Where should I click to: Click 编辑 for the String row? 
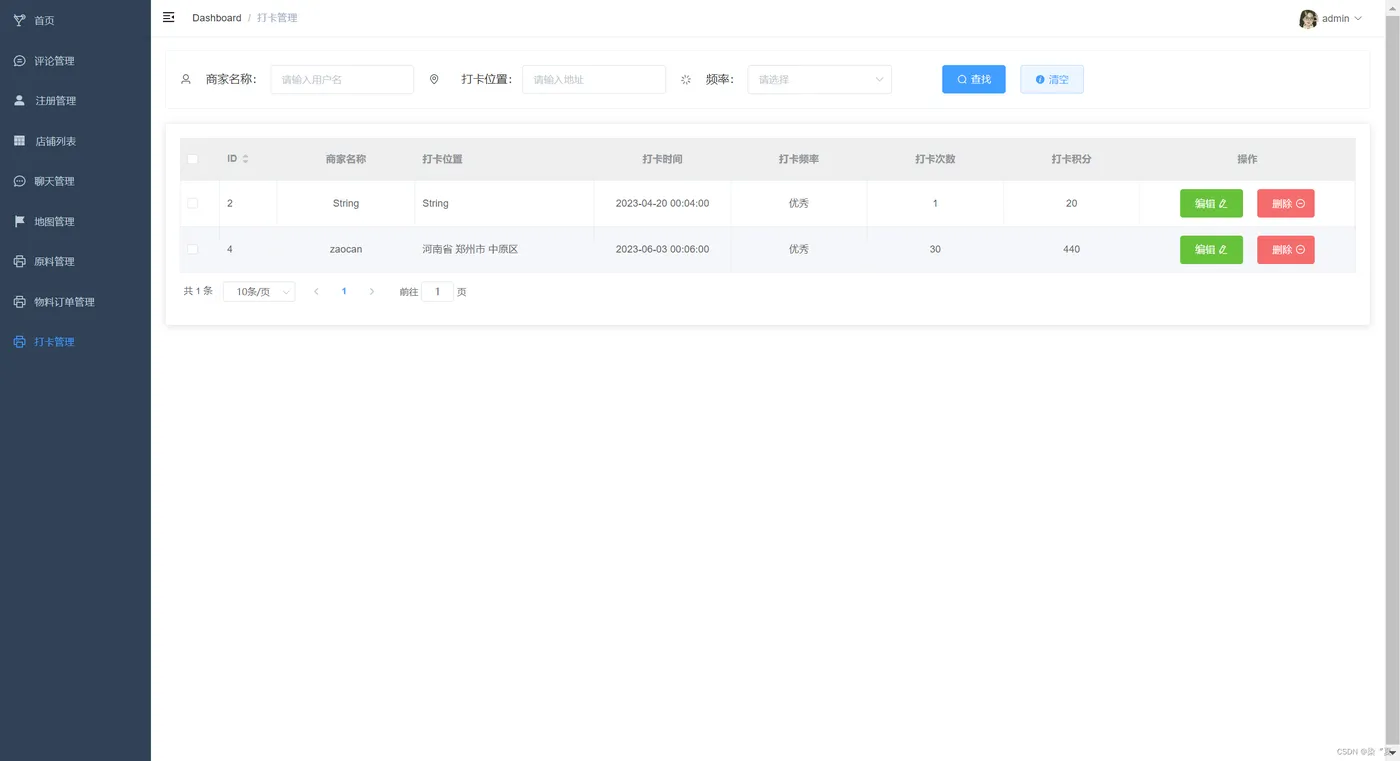1211,203
